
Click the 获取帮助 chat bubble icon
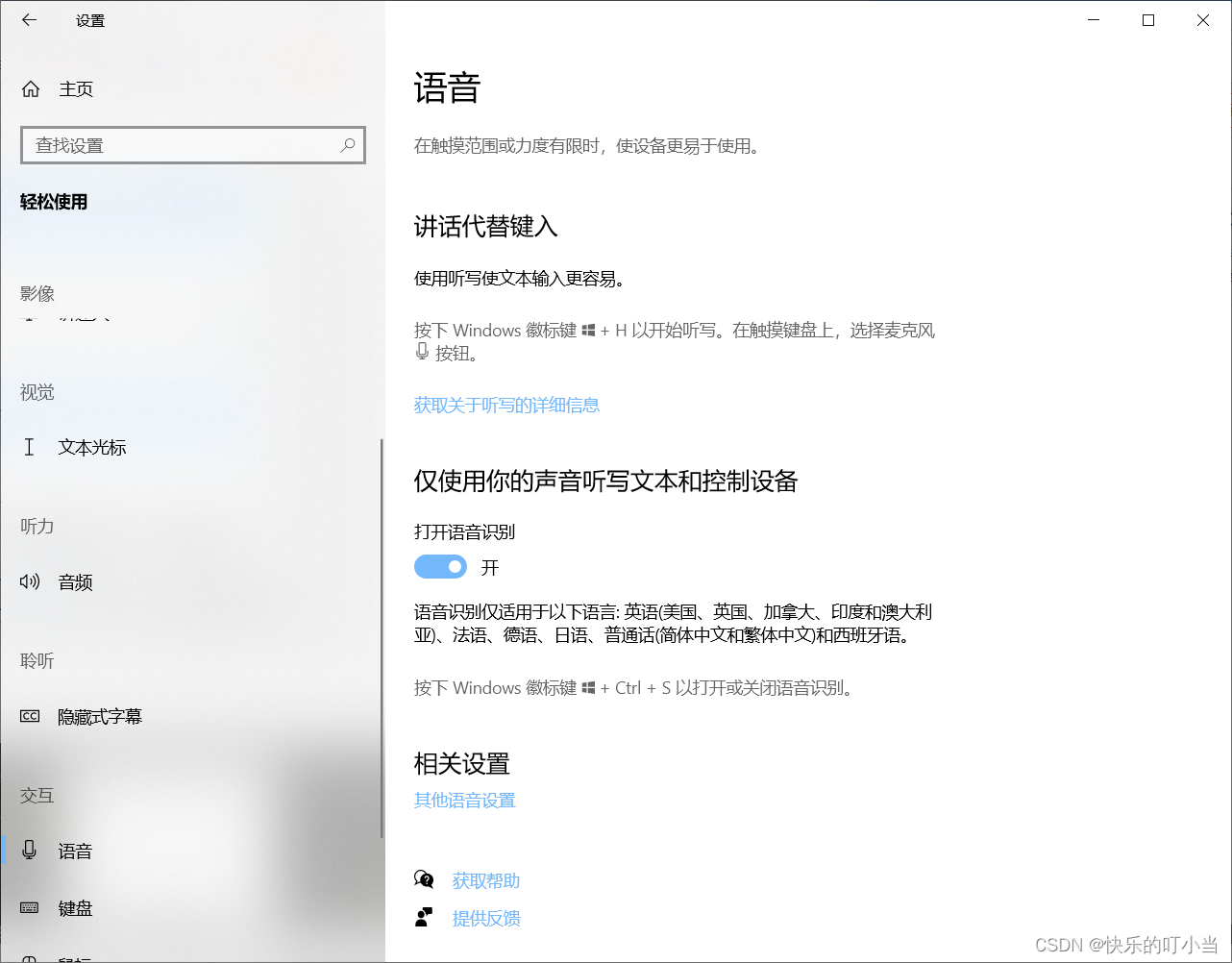tap(424, 880)
